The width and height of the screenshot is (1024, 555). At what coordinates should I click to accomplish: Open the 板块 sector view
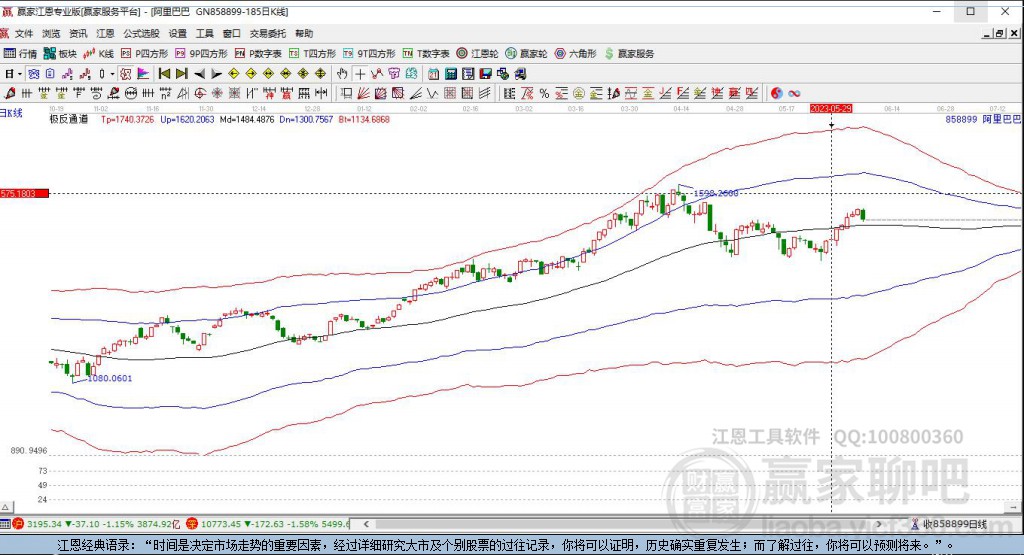[60, 54]
